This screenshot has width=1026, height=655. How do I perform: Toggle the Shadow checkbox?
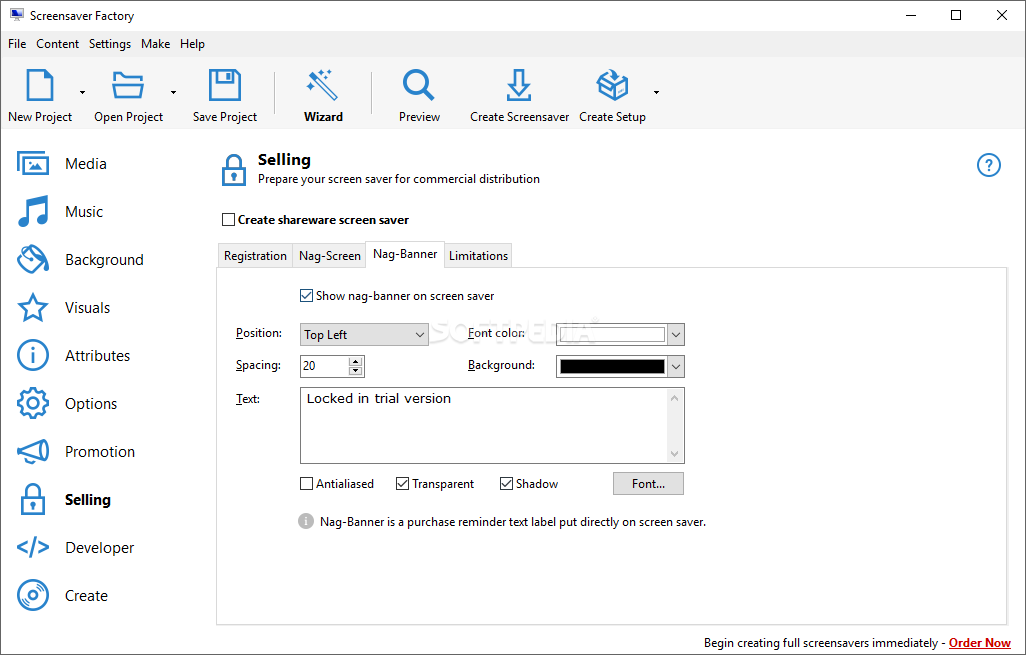pos(506,484)
